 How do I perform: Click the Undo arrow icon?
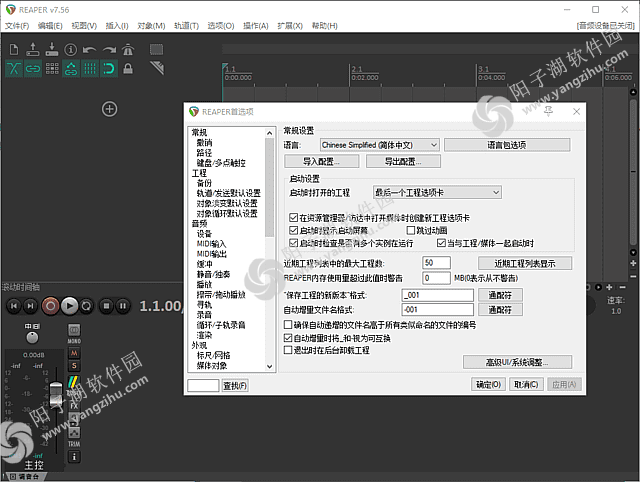click(89, 50)
